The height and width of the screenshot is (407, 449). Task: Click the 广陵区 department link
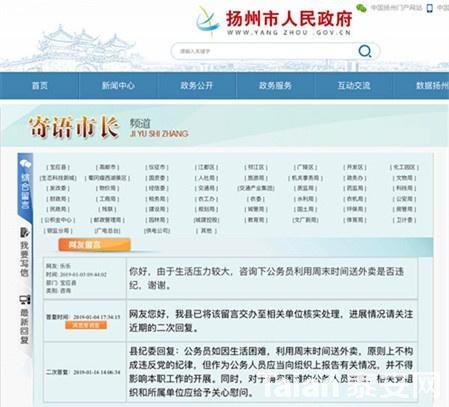pyautogui.click(x=306, y=167)
